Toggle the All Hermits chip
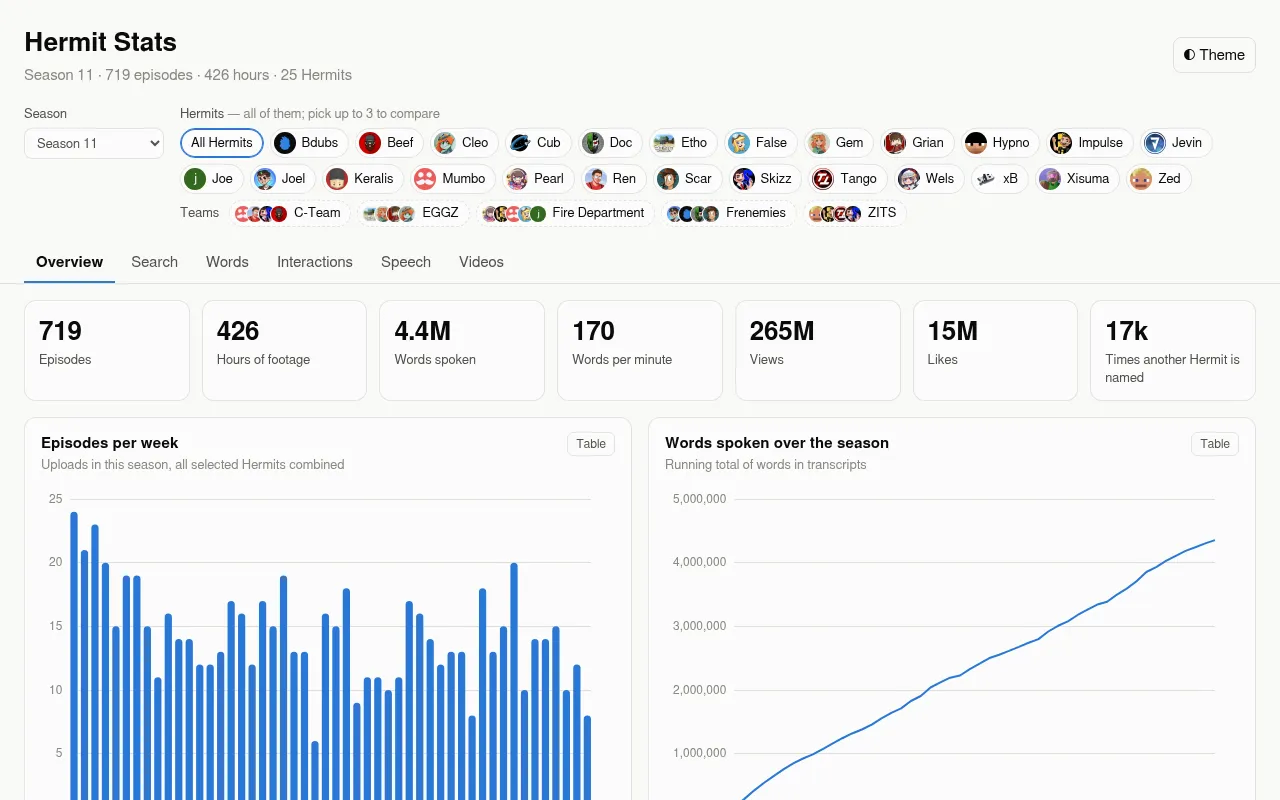The height and width of the screenshot is (800, 1280). (222, 143)
